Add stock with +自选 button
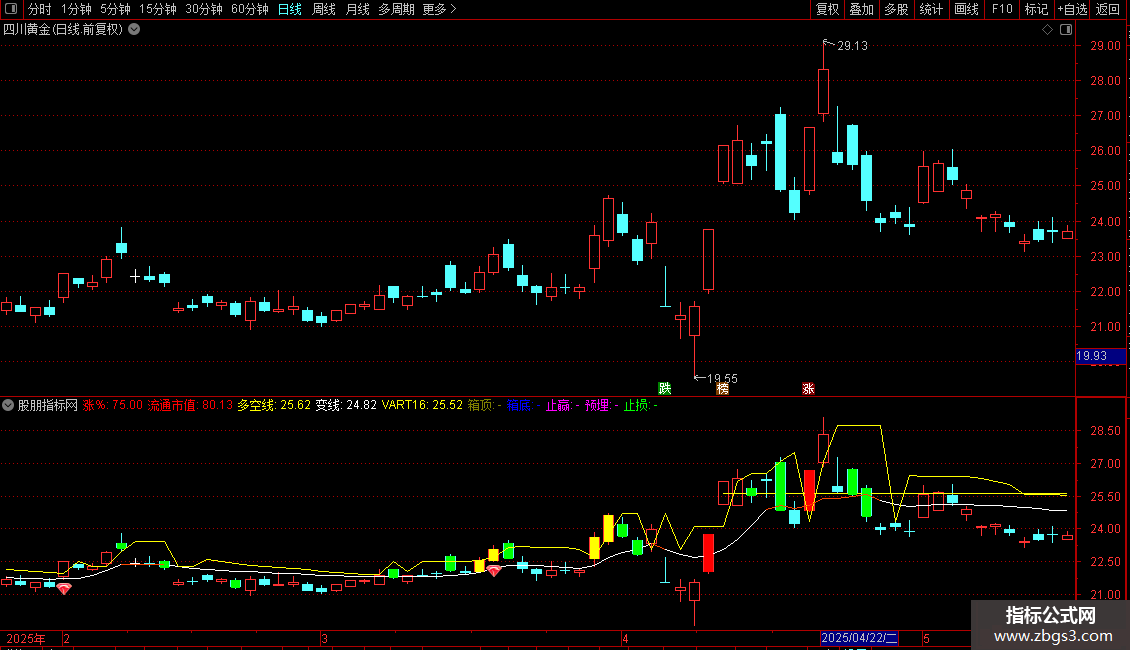 pyautogui.click(x=1072, y=9)
